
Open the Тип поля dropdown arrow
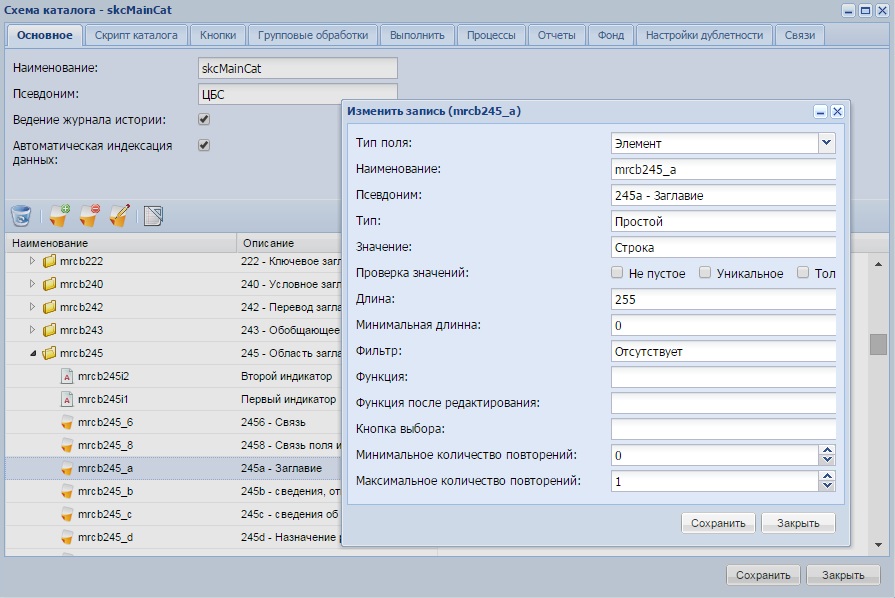pyautogui.click(x=827, y=143)
